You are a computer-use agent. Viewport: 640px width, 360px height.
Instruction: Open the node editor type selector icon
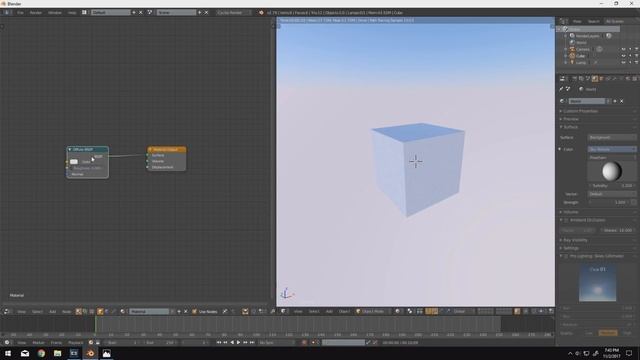[x=7, y=311]
